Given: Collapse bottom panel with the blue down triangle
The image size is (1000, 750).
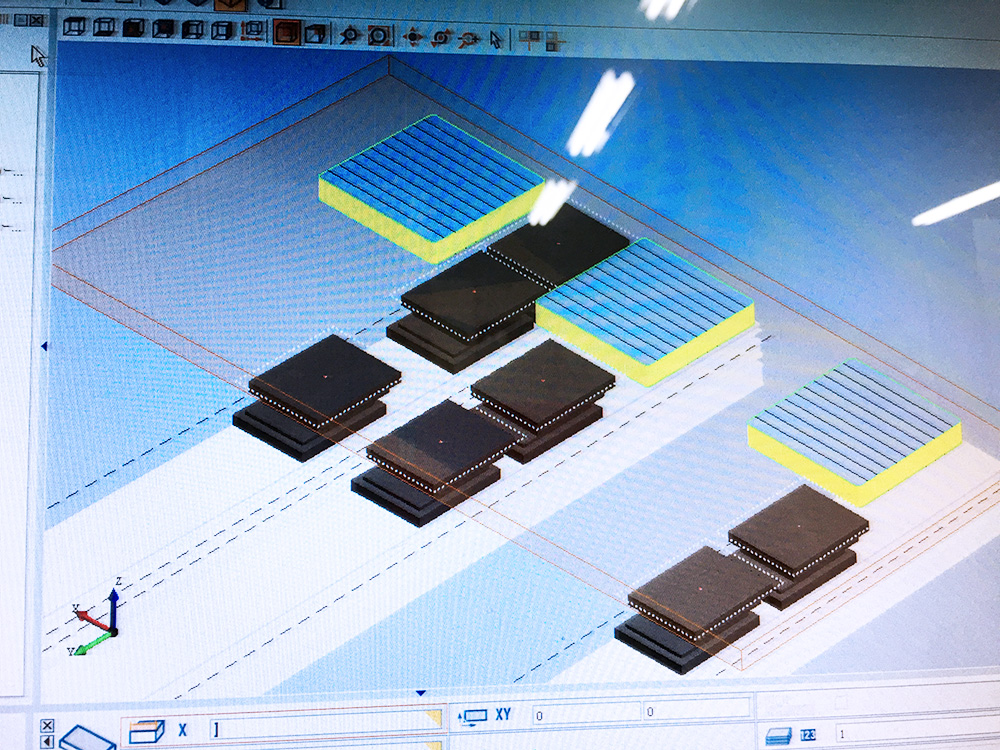Looking at the screenshot, I should pyautogui.click(x=420, y=693).
